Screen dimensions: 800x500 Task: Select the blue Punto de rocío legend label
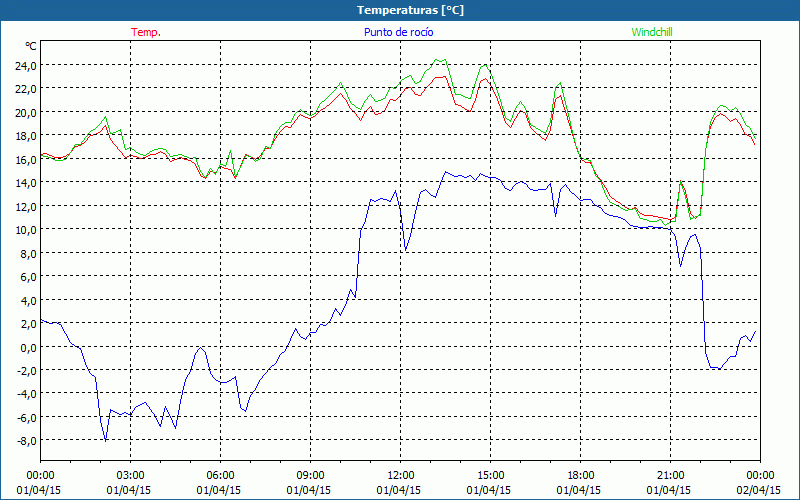pyautogui.click(x=398, y=32)
